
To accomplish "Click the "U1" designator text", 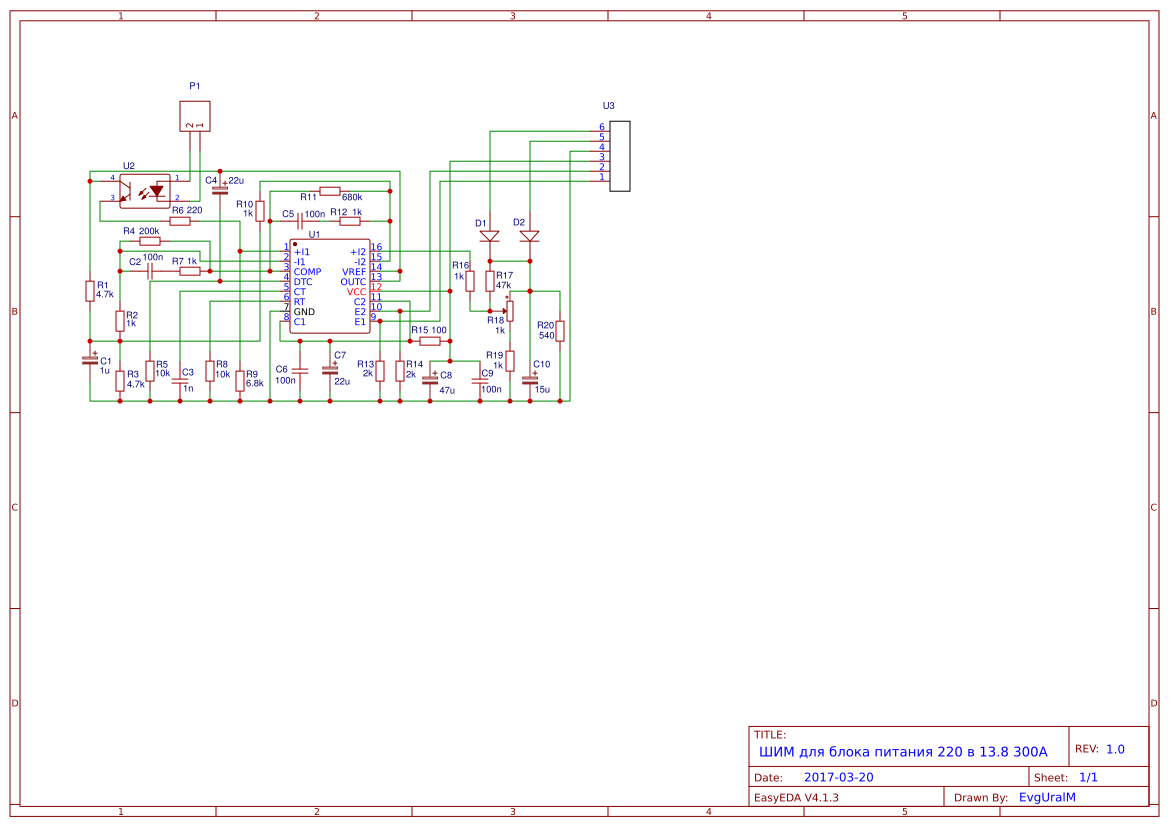I will tap(315, 234).
